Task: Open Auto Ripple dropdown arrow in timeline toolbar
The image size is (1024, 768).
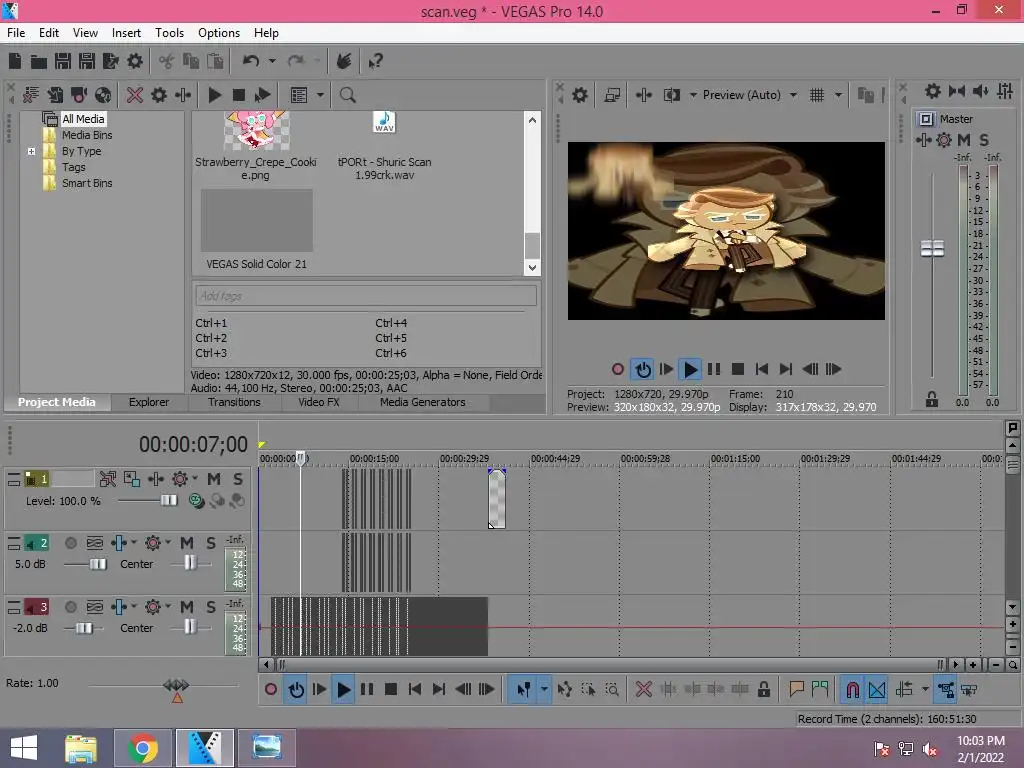Action: tap(925, 690)
